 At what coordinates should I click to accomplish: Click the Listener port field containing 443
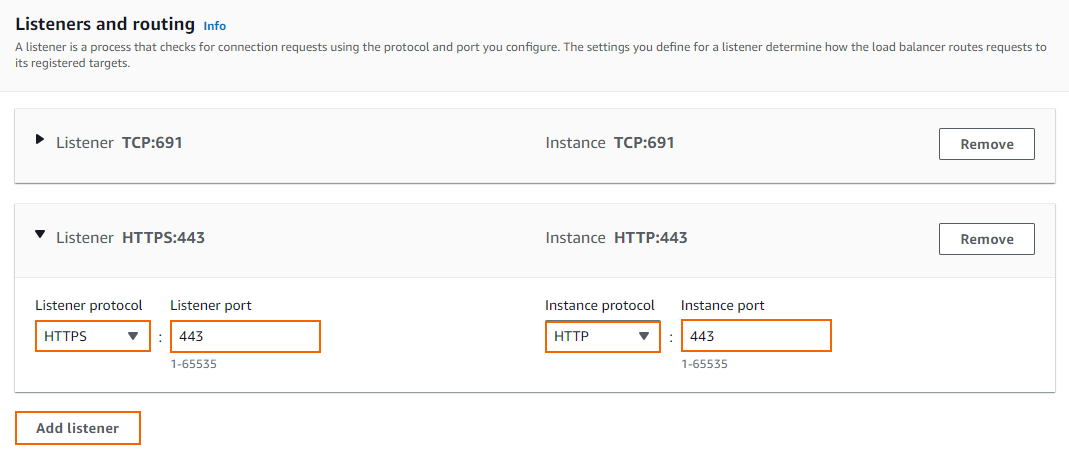click(x=245, y=336)
